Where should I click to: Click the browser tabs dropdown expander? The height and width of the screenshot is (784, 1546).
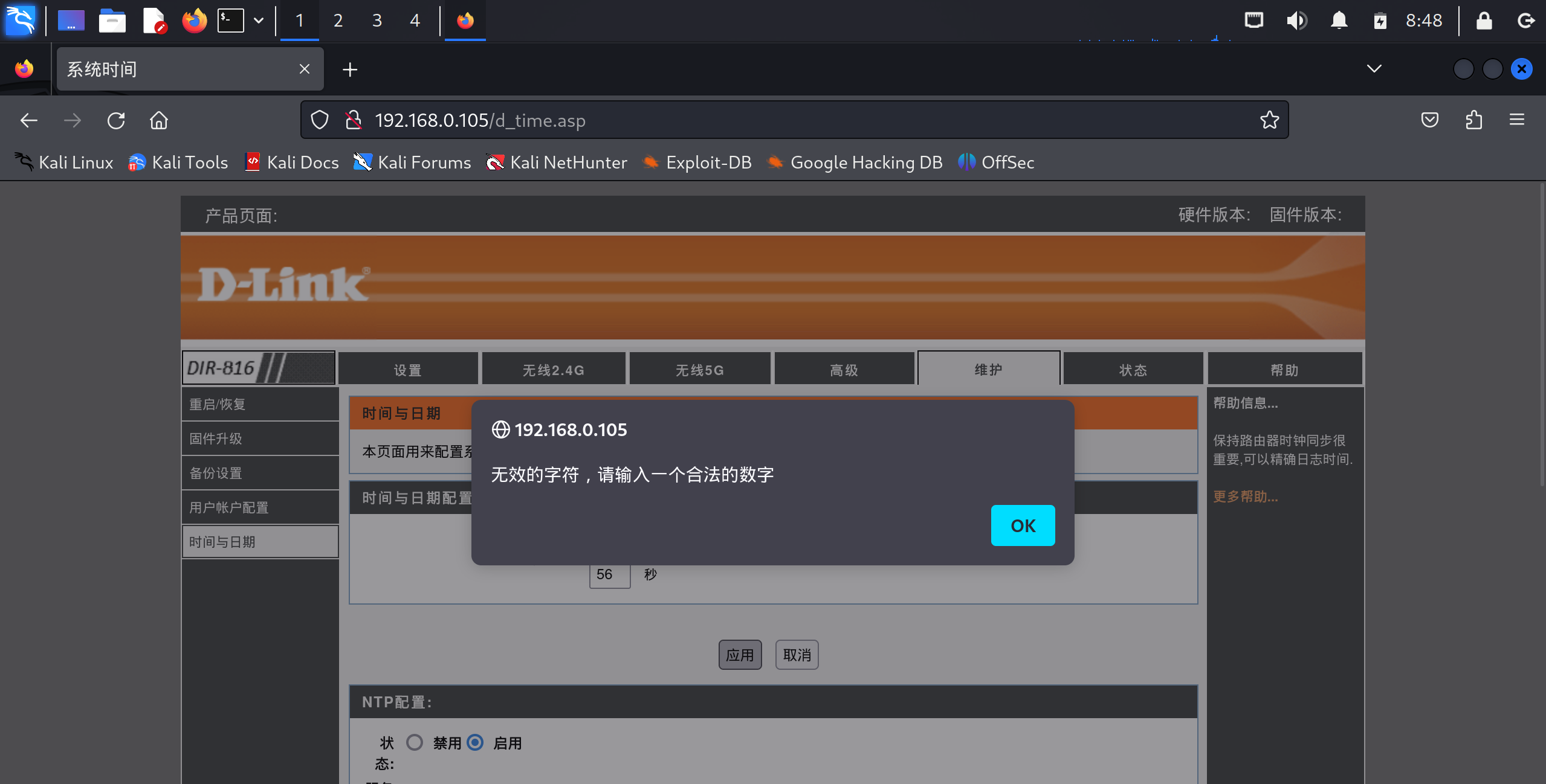click(x=1374, y=68)
